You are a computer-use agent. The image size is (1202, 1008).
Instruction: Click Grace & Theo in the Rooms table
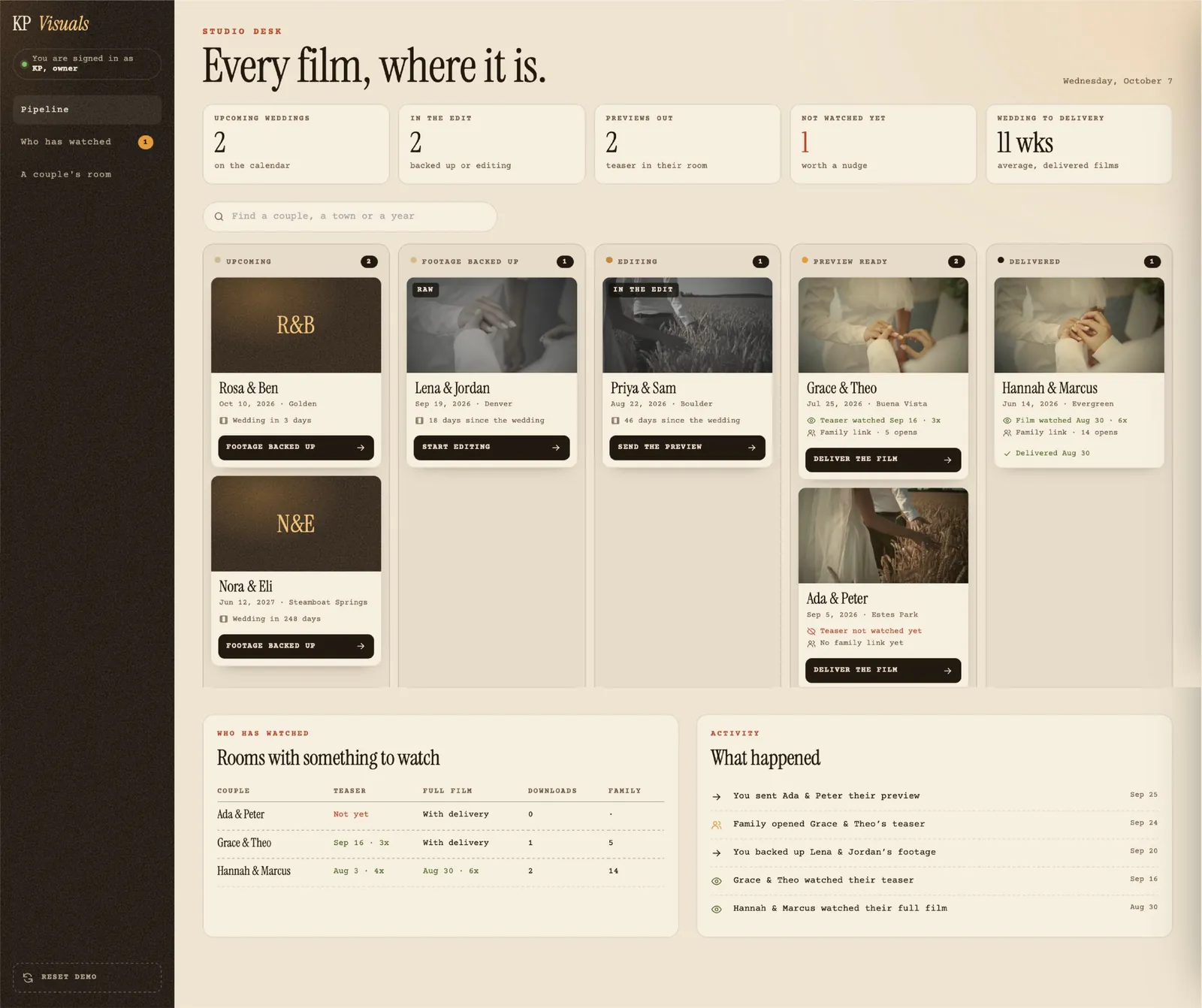pos(244,843)
